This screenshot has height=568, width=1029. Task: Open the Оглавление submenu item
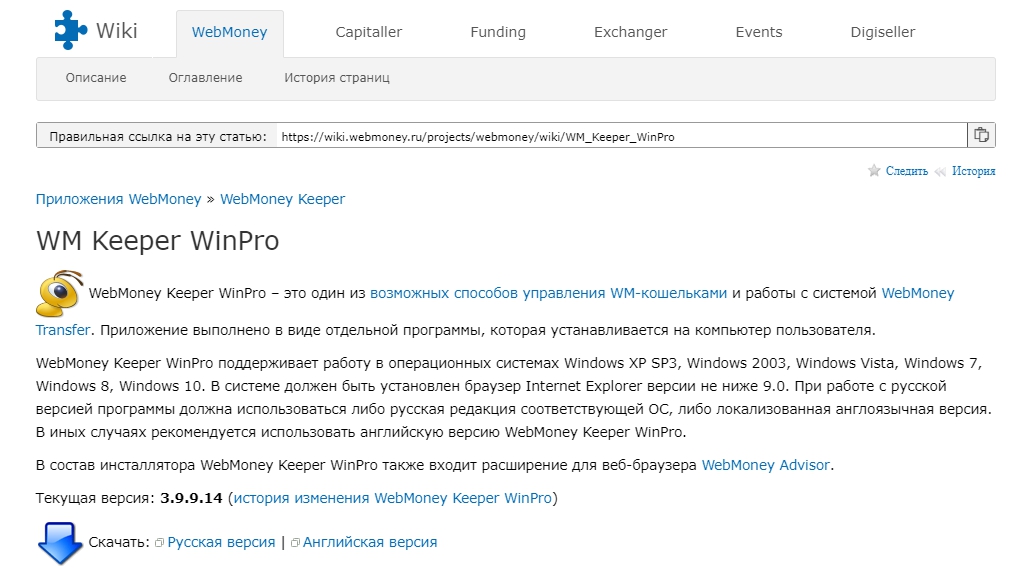205,77
